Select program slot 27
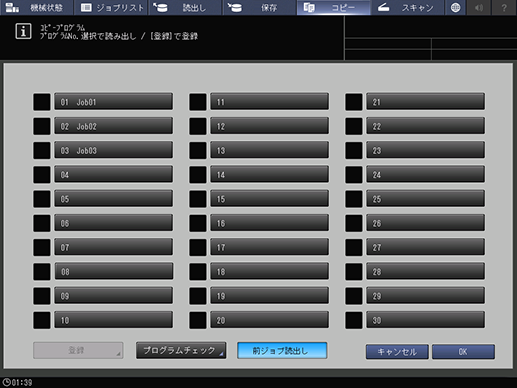Image resolution: width=517 pixels, height=388 pixels. (426, 247)
